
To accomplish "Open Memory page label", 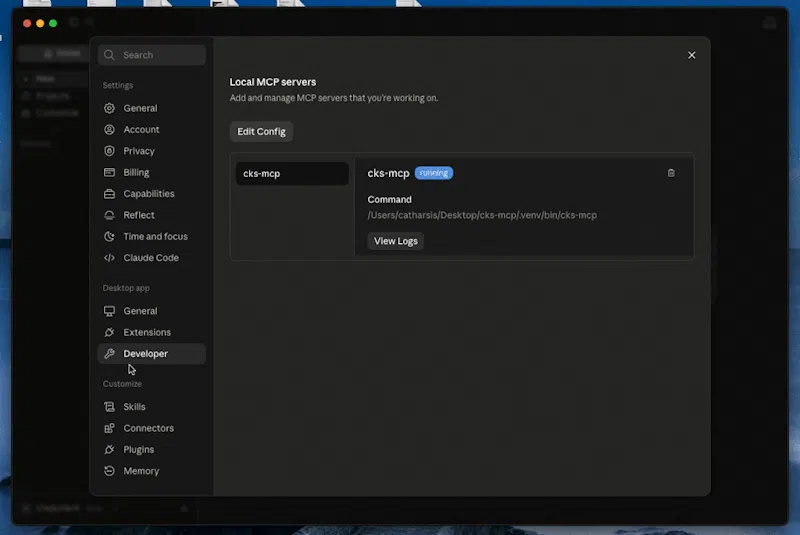I will [x=141, y=471].
